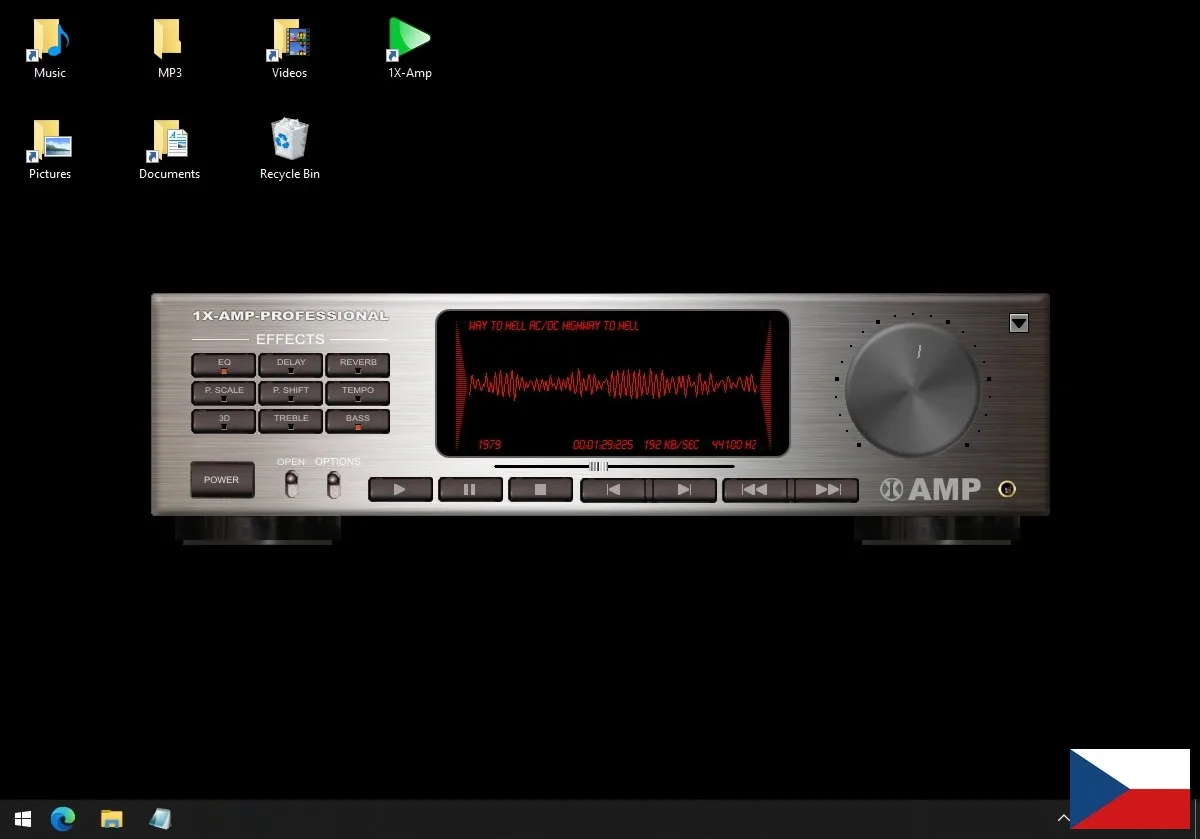
Task: Click the large volume knob
Action: [x=912, y=390]
